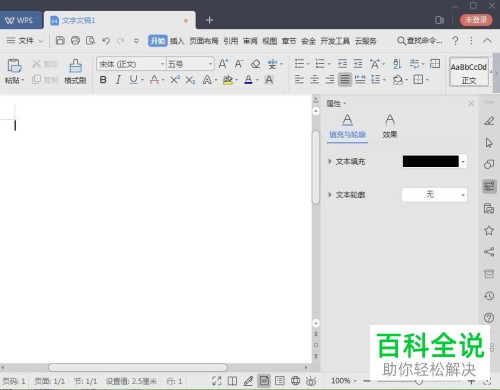Click the vertical scrollbar thumb
This screenshot has width=500, height=390.
(x=316, y=167)
